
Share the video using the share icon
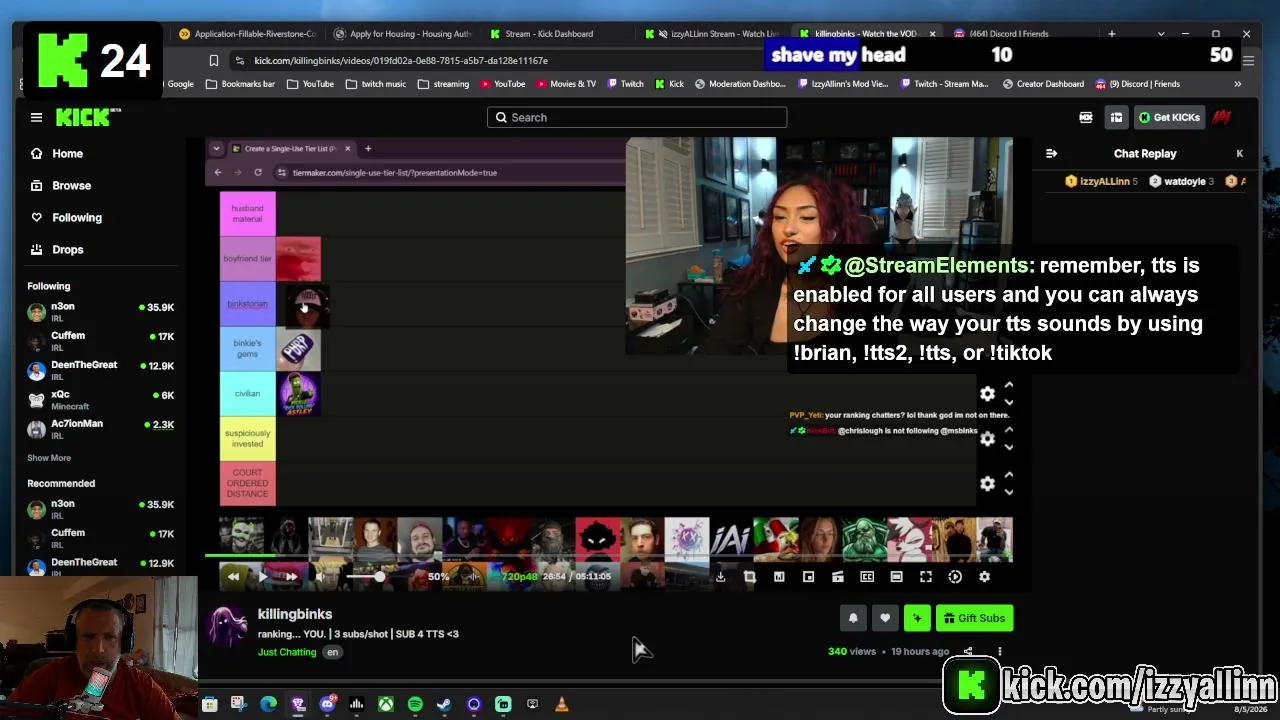pyautogui.click(x=968, y=652)
